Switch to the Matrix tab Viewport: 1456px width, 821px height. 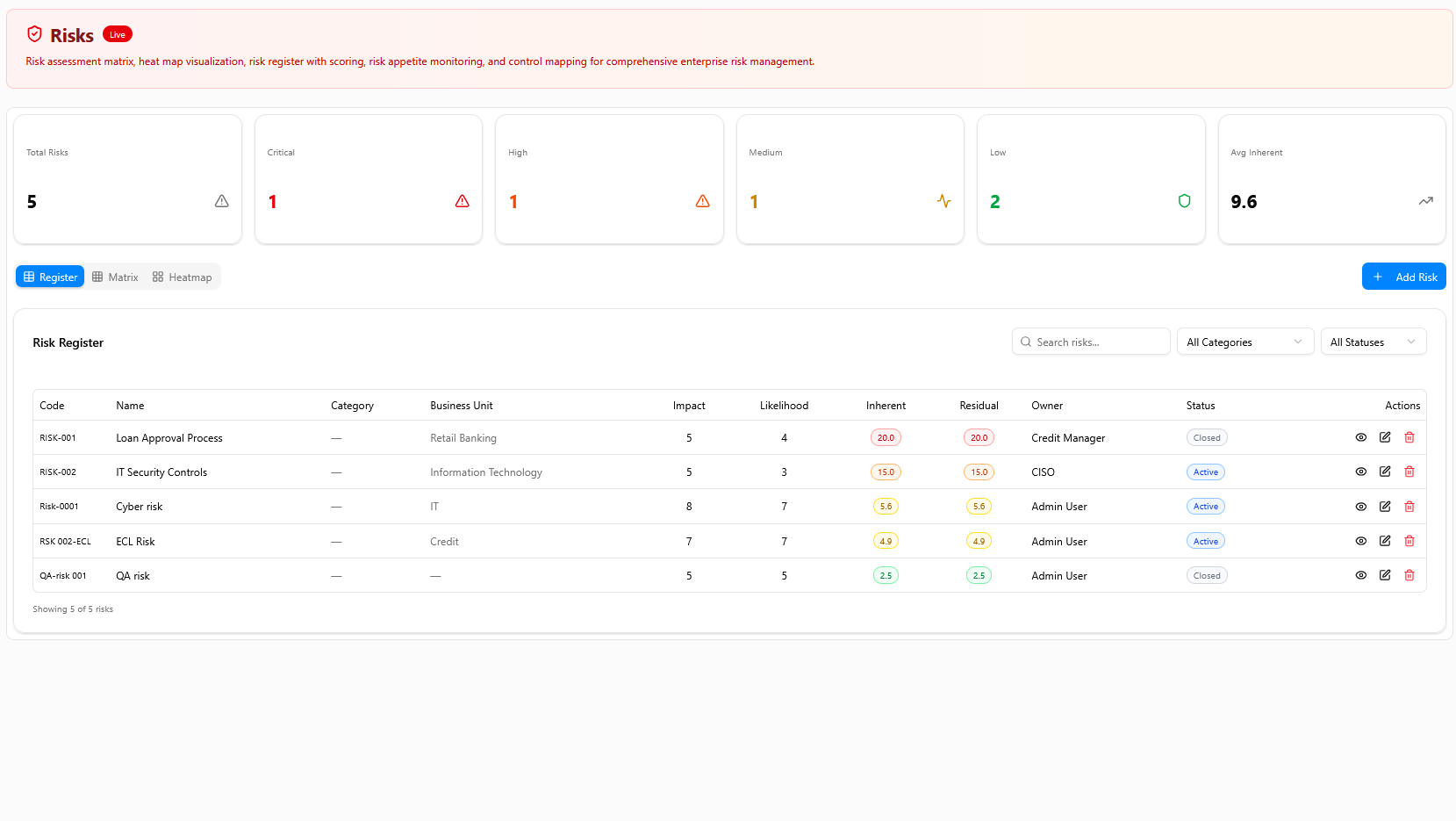point(115,277)
